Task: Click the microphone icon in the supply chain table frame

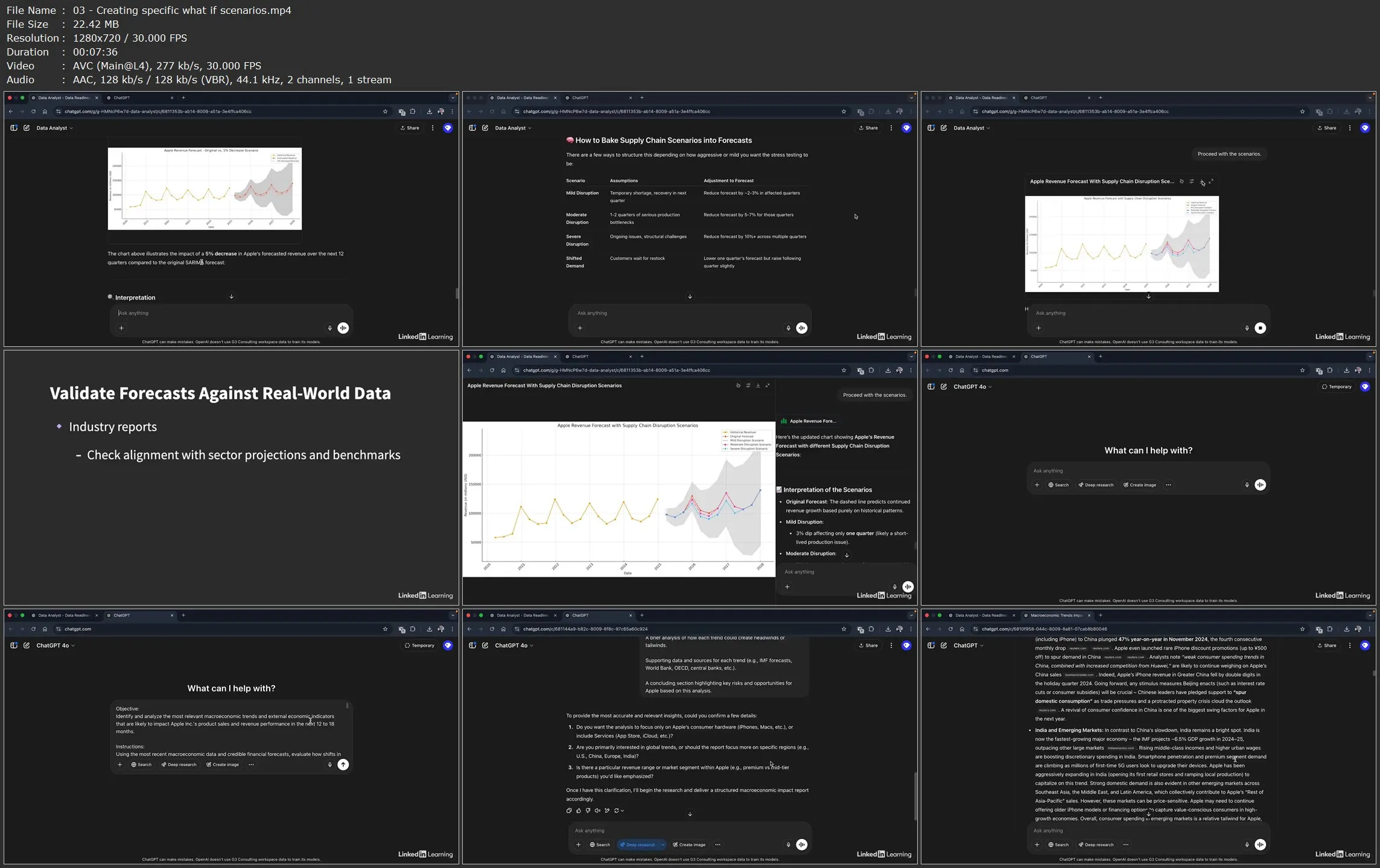Action: 788,328
